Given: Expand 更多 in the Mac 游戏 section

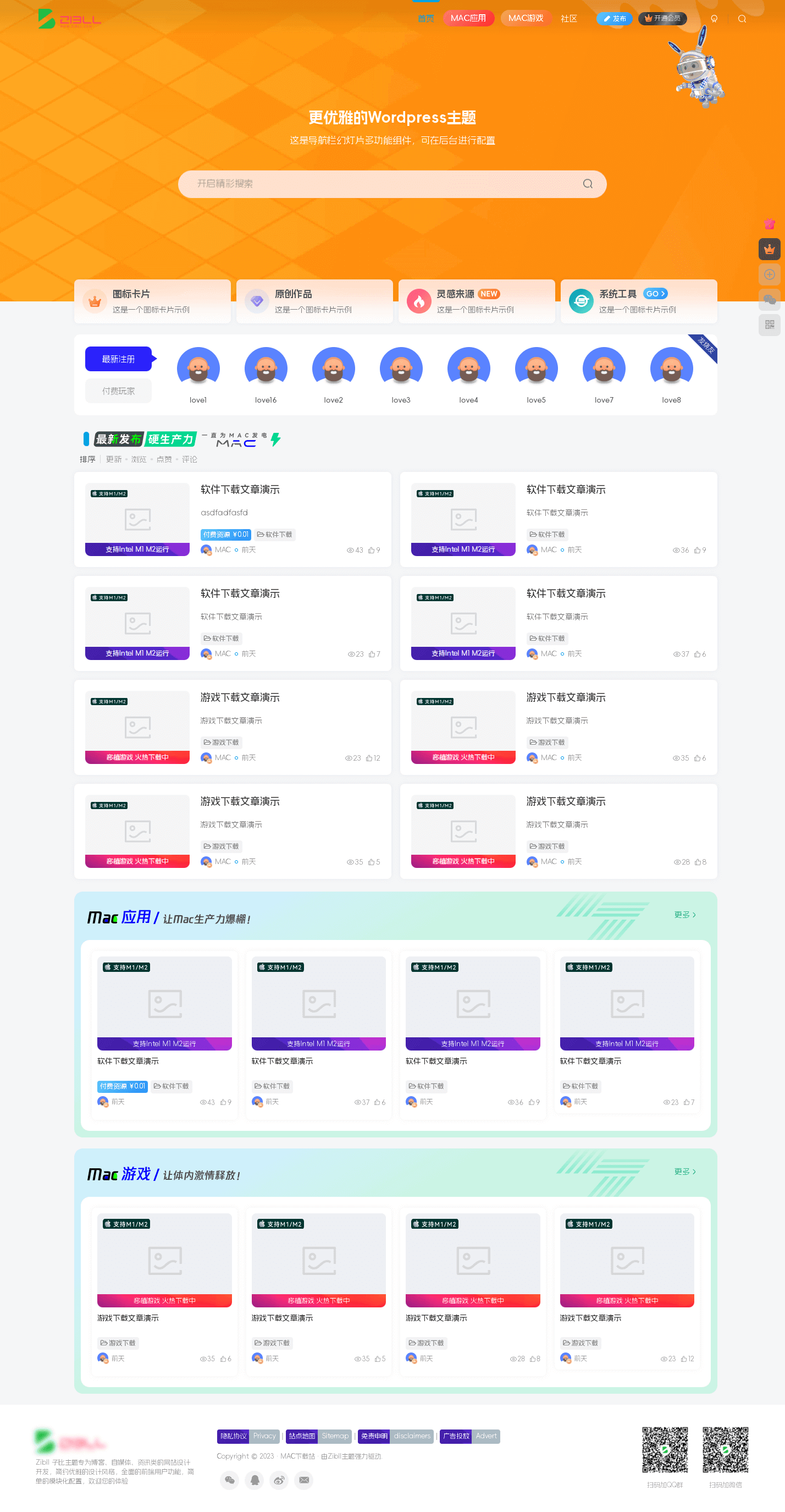Looking at the screenshot, I should 684,1171.
